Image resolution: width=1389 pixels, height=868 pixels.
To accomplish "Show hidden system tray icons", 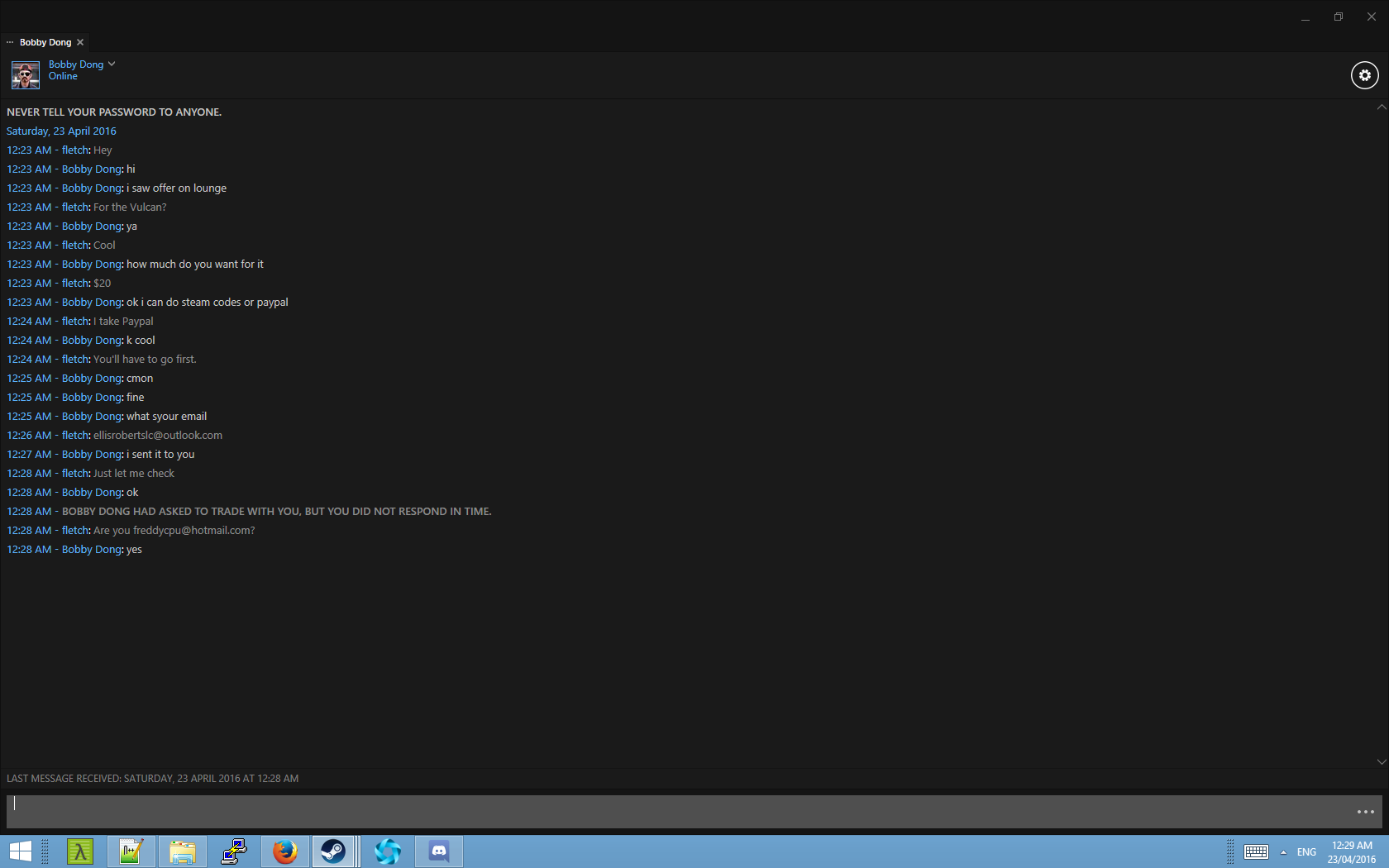I will coord(1283,852).
